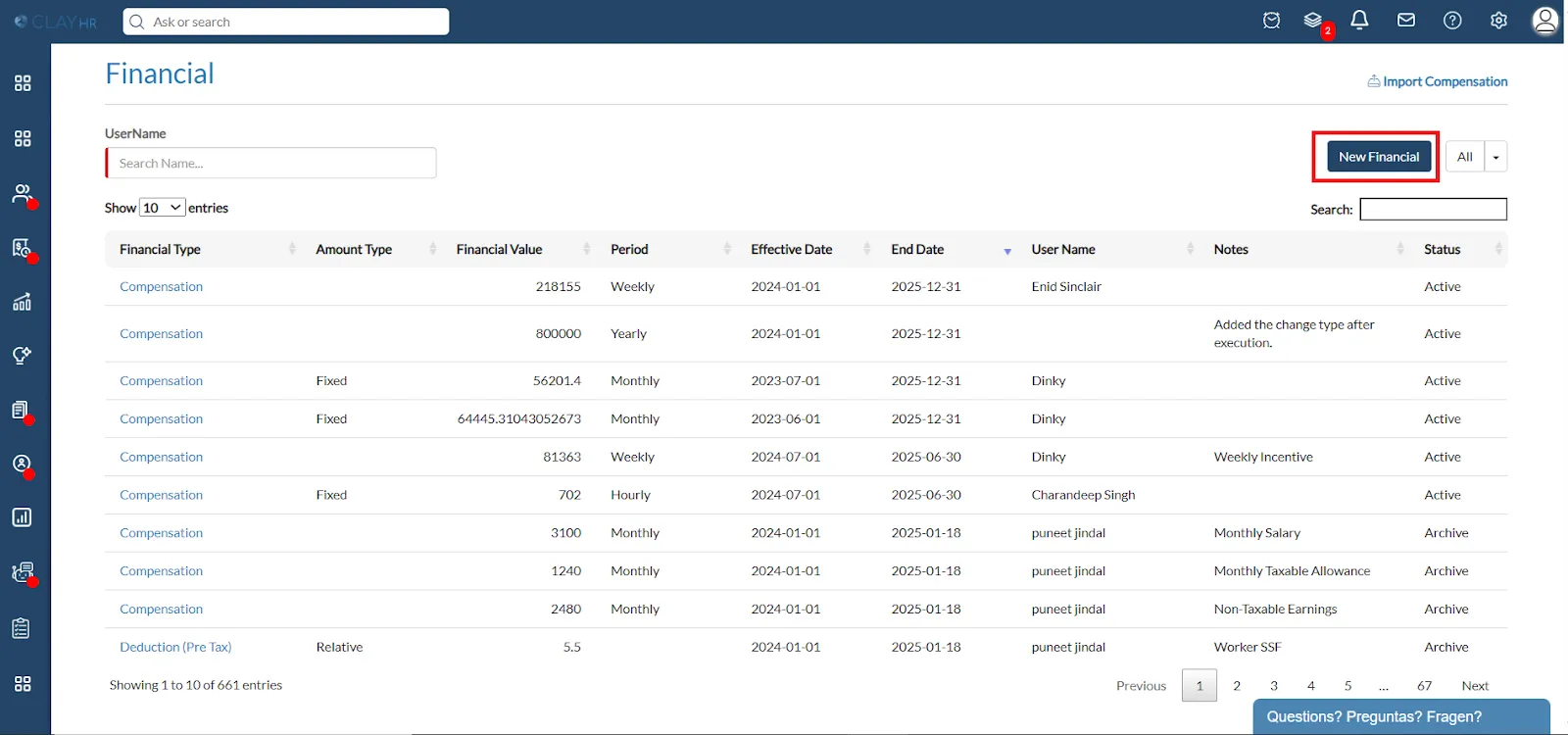The width and height of the screenshot is (1568, 735).
Task: Click the topmost grid icon in sidebar
Action: point(23,83)
